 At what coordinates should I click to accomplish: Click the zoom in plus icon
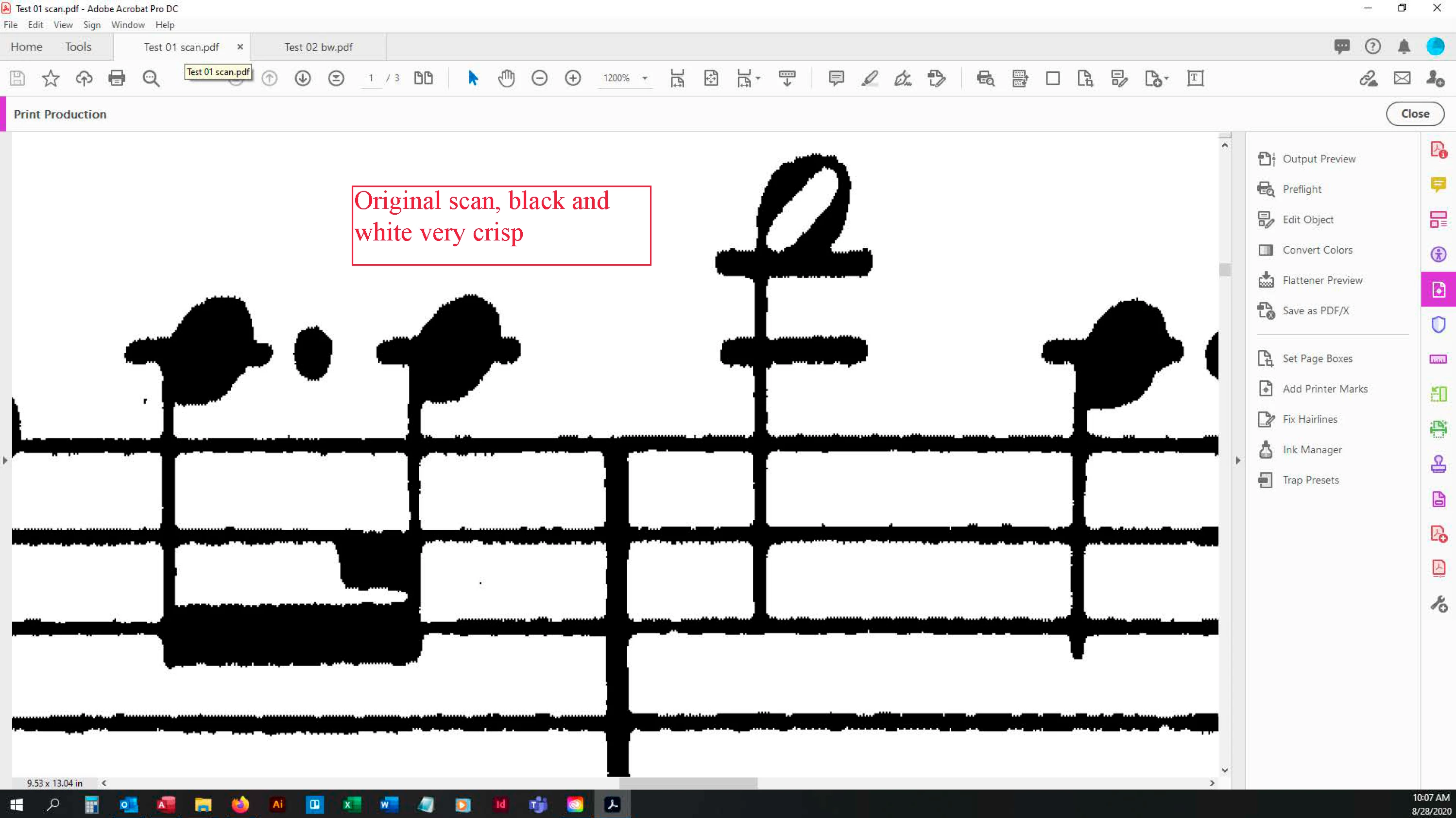click(573, 78)
